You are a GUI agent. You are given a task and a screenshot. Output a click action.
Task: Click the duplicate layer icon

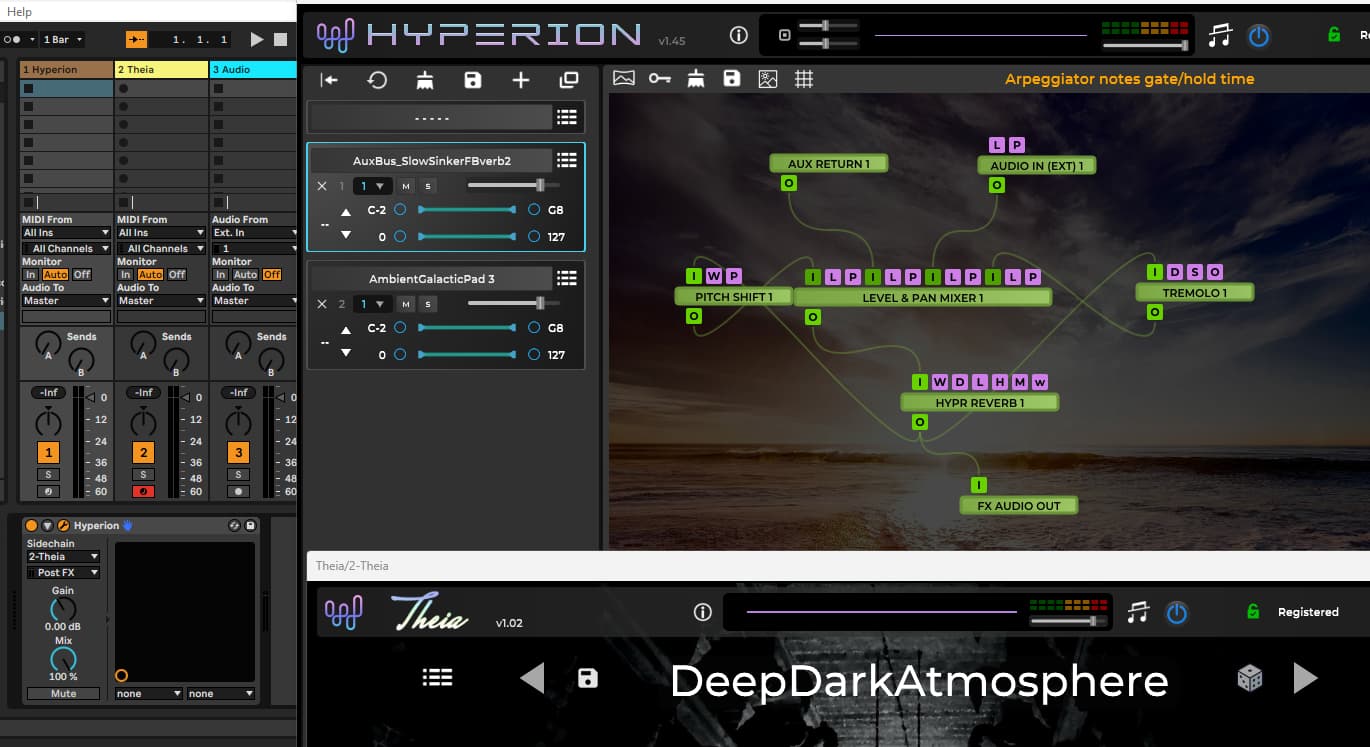(569, 81)
